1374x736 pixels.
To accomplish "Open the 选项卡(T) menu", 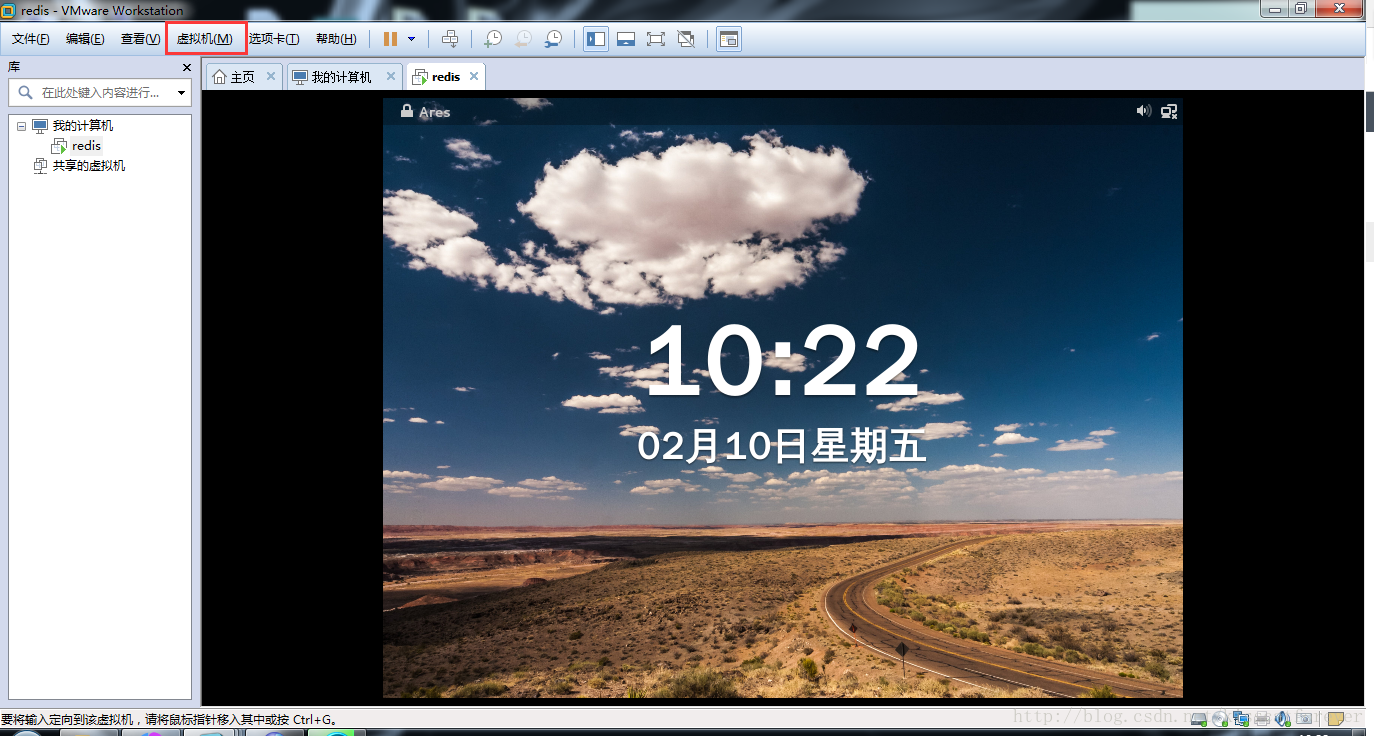I will pos(274,39).
